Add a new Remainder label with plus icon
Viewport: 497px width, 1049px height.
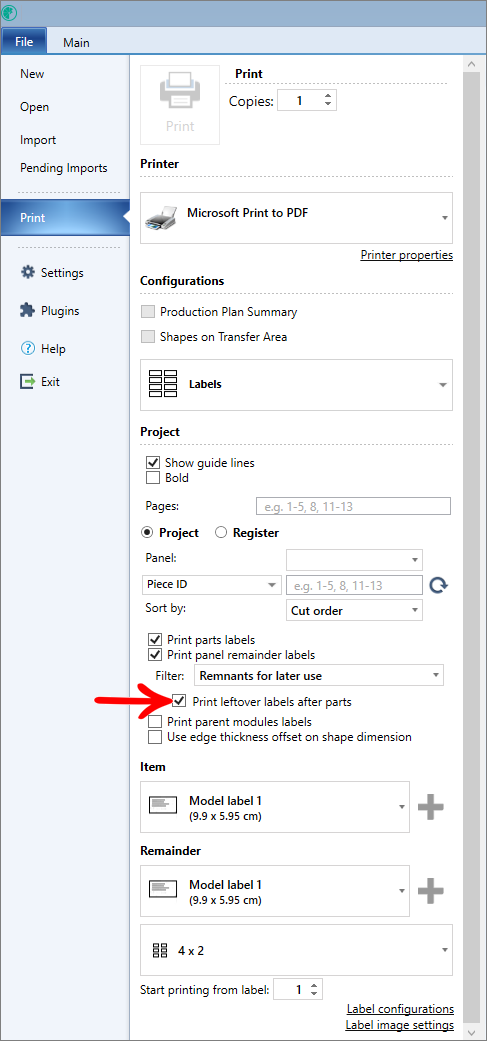click(430, 890)
